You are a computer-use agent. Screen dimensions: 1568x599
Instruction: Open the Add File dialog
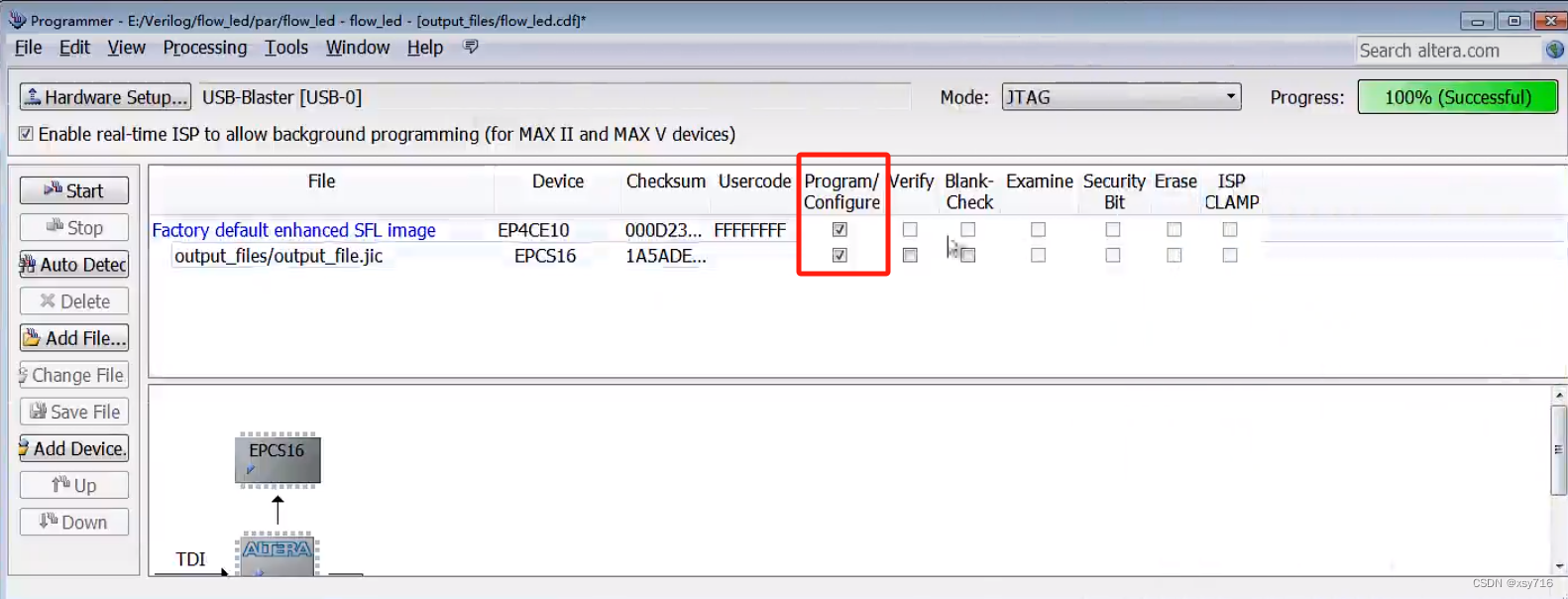coord(74,338)
